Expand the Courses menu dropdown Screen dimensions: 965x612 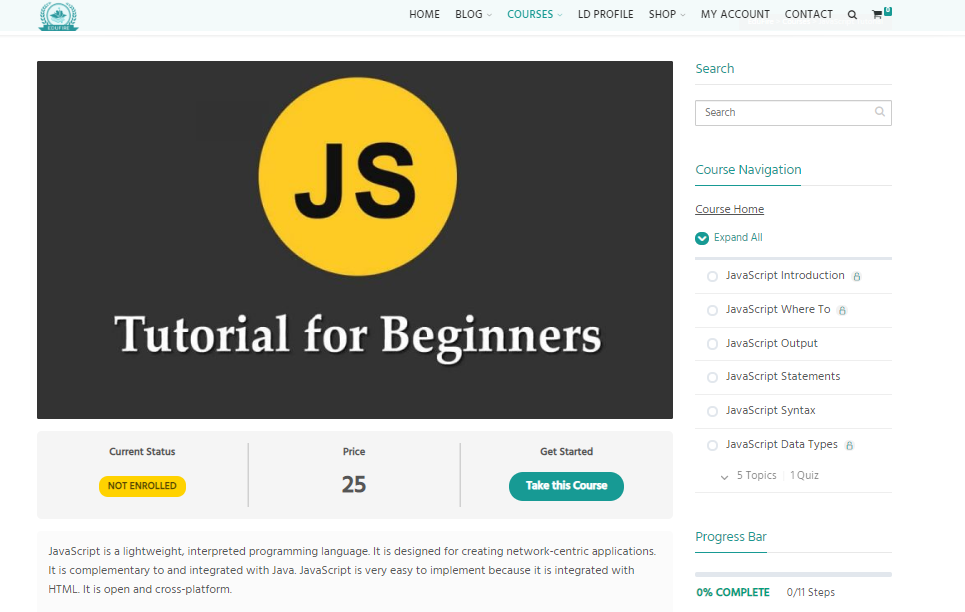[x=560, y=15]
